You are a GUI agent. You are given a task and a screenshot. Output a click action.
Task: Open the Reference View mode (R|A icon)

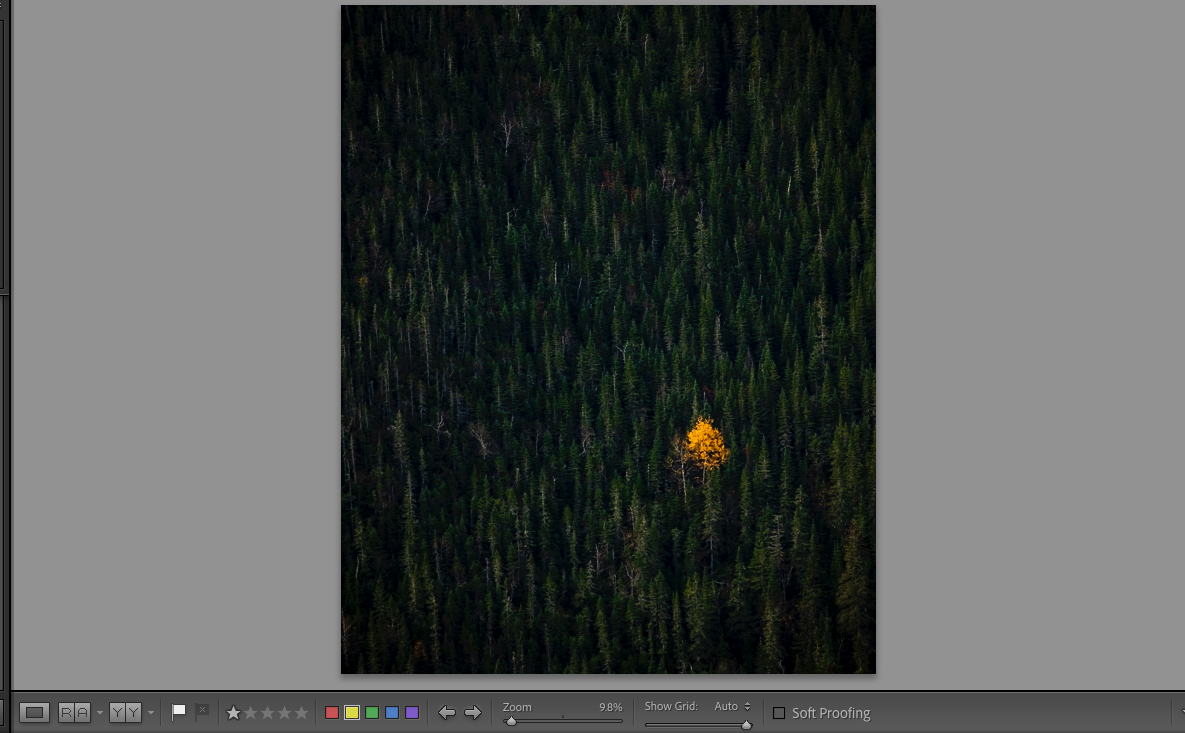pos(75,712)
